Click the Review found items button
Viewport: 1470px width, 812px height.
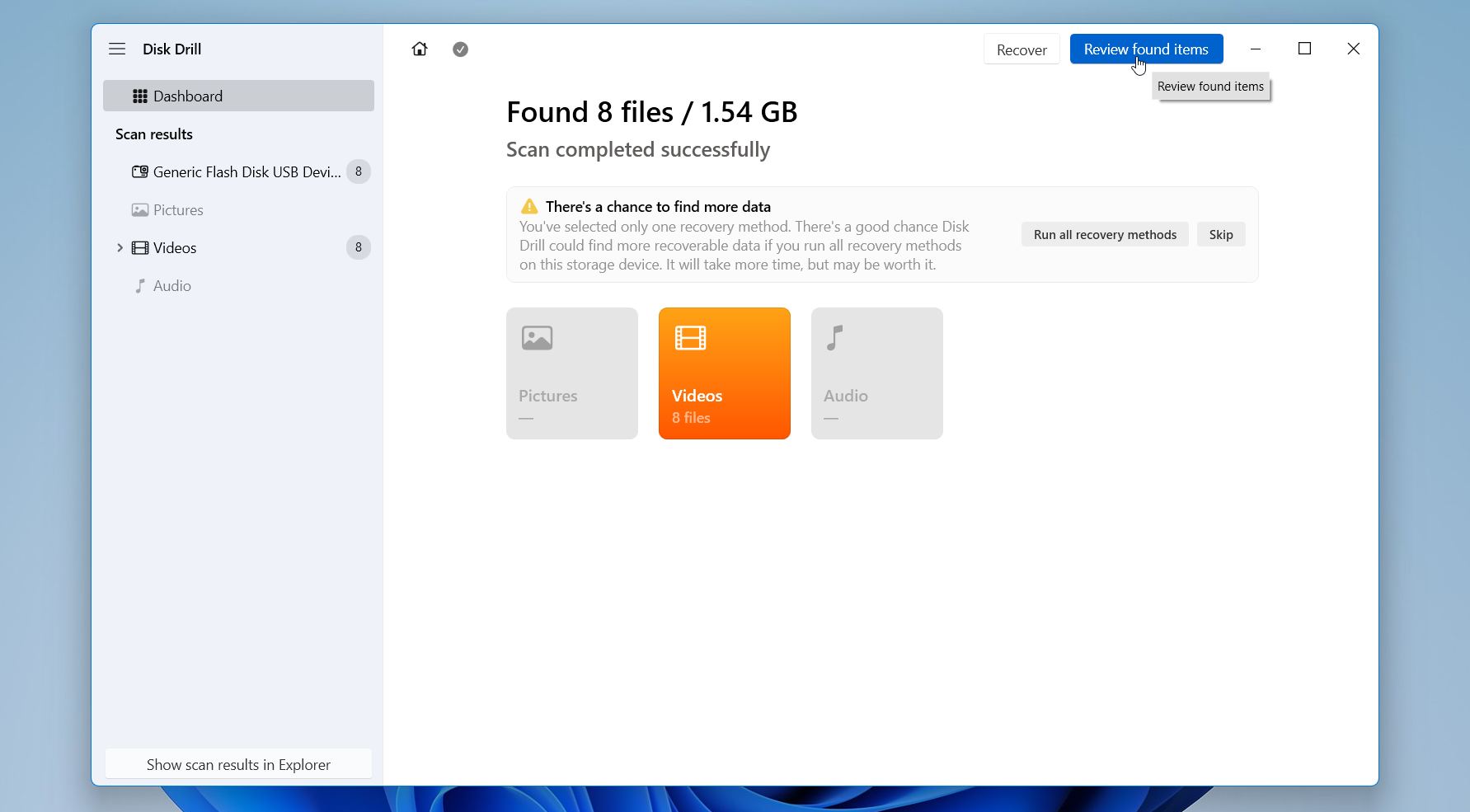[x=1146, y=49]
